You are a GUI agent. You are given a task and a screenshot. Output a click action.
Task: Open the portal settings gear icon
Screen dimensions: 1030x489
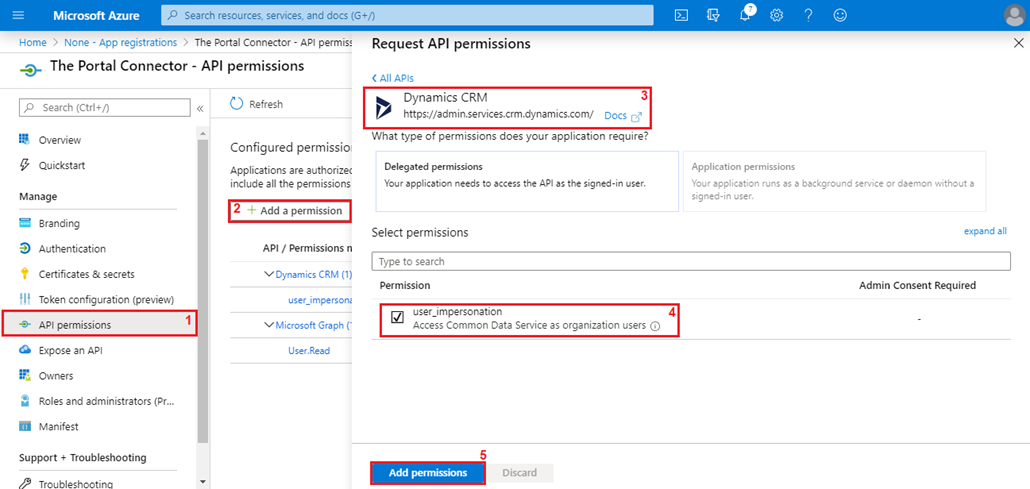[776, 15]
